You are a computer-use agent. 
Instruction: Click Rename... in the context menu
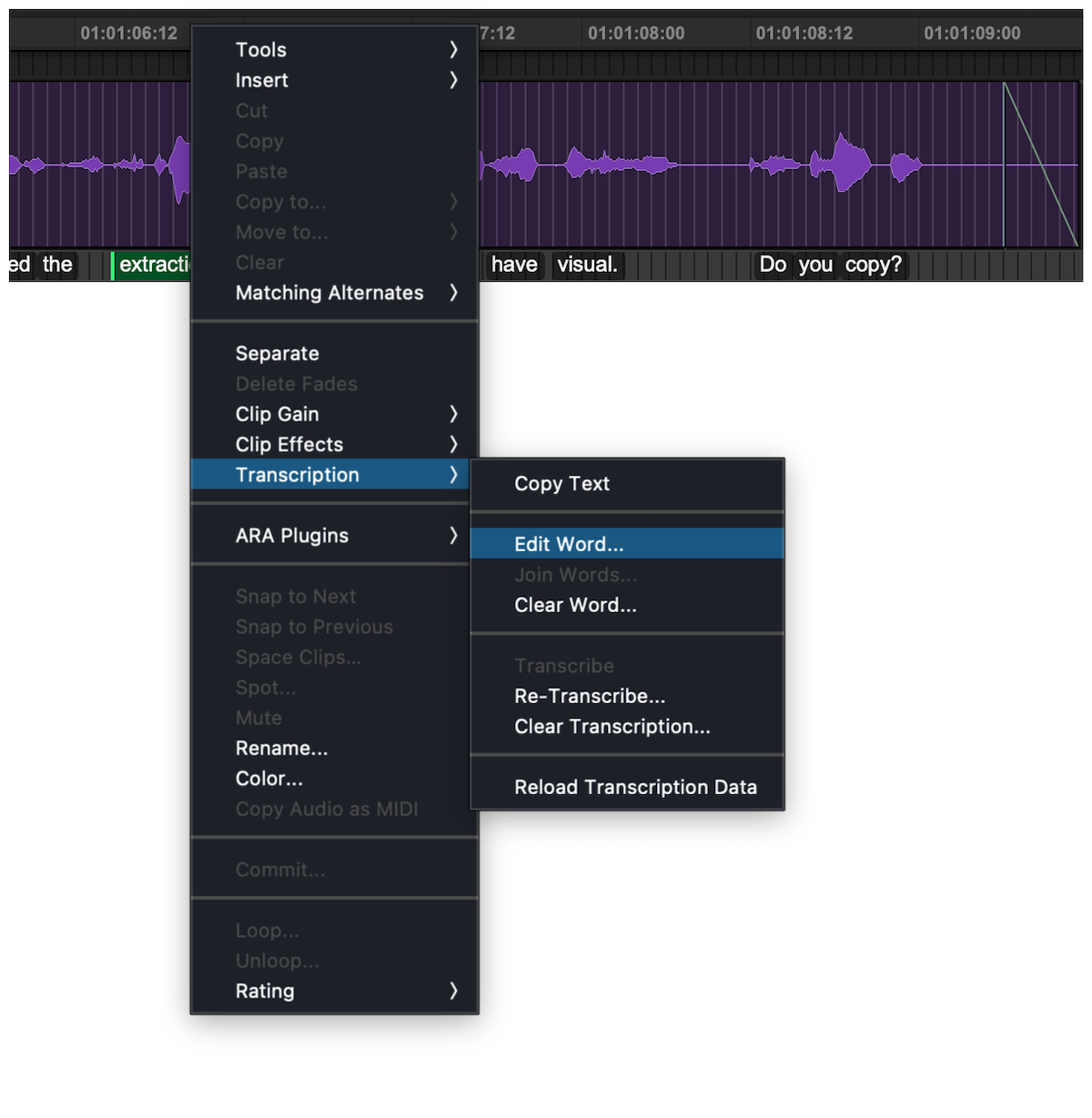pos(281,749)
